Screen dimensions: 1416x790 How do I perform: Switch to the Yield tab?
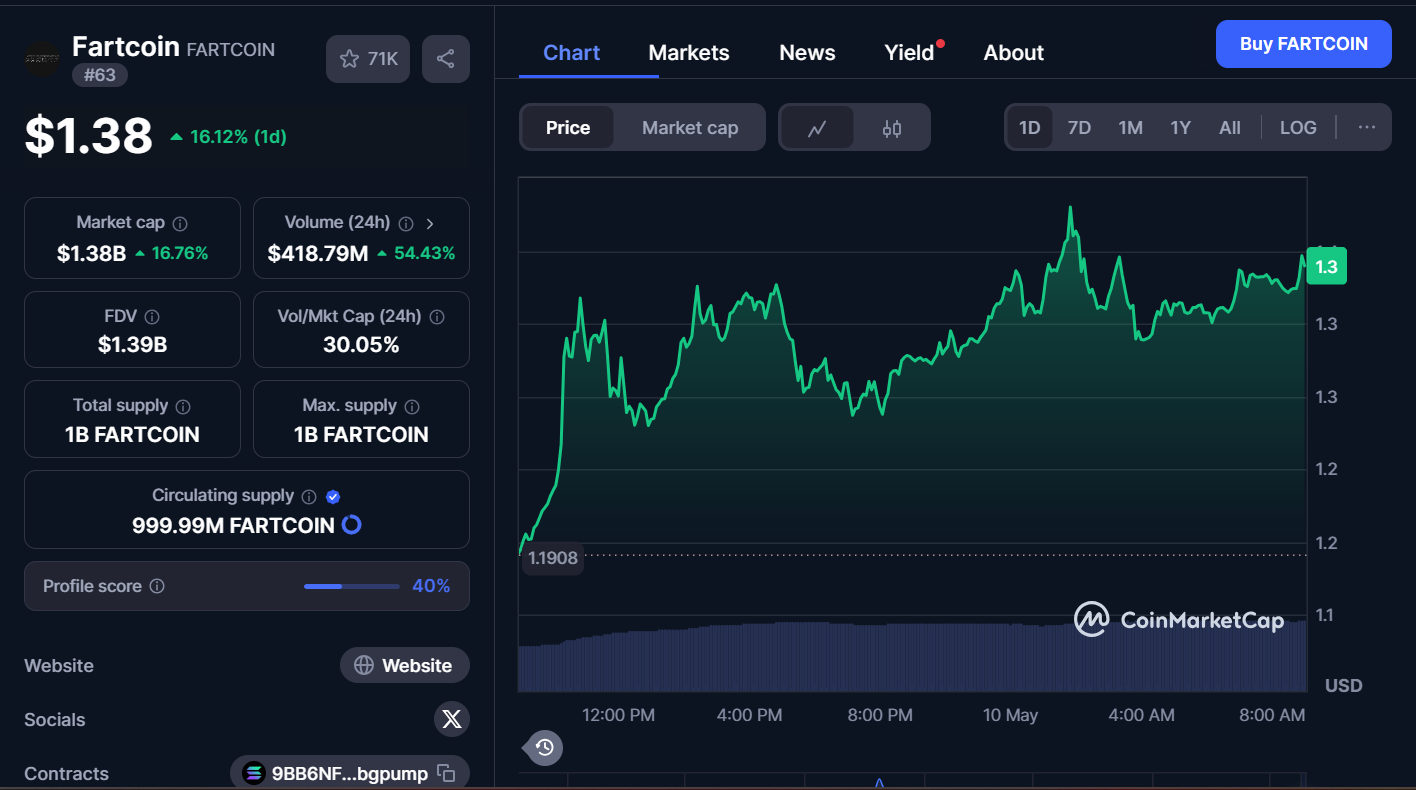(909, 53)
